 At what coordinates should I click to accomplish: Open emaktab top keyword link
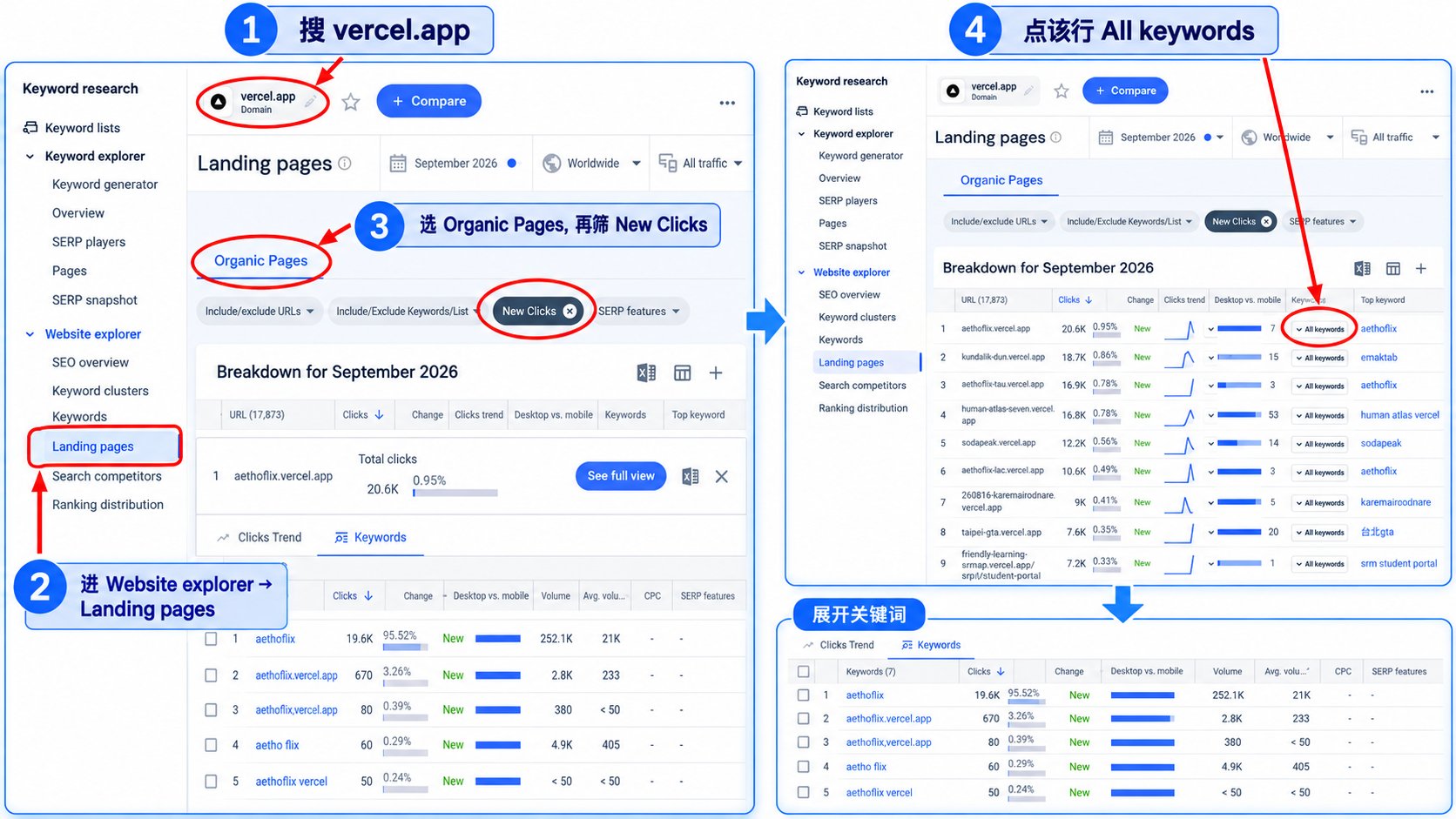tap(1379, 358)
